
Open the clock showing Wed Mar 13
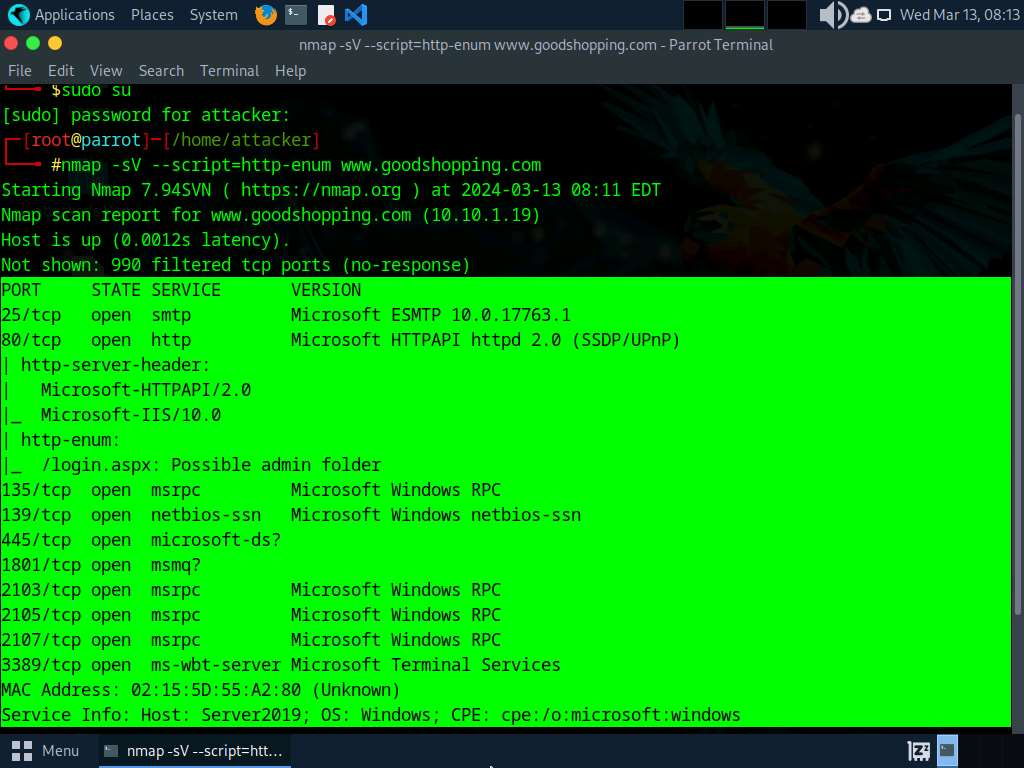[959, 15]
